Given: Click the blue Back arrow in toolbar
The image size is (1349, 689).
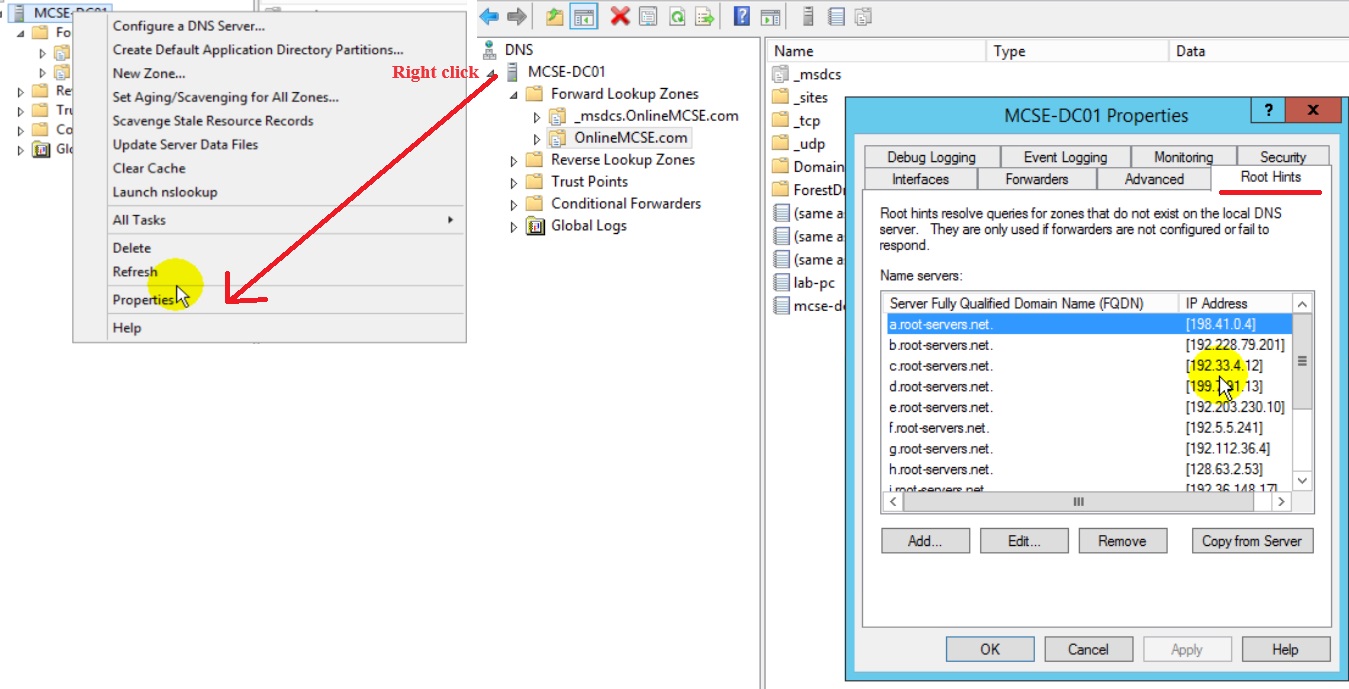Looking at the screenshot, I should (489, 16).
